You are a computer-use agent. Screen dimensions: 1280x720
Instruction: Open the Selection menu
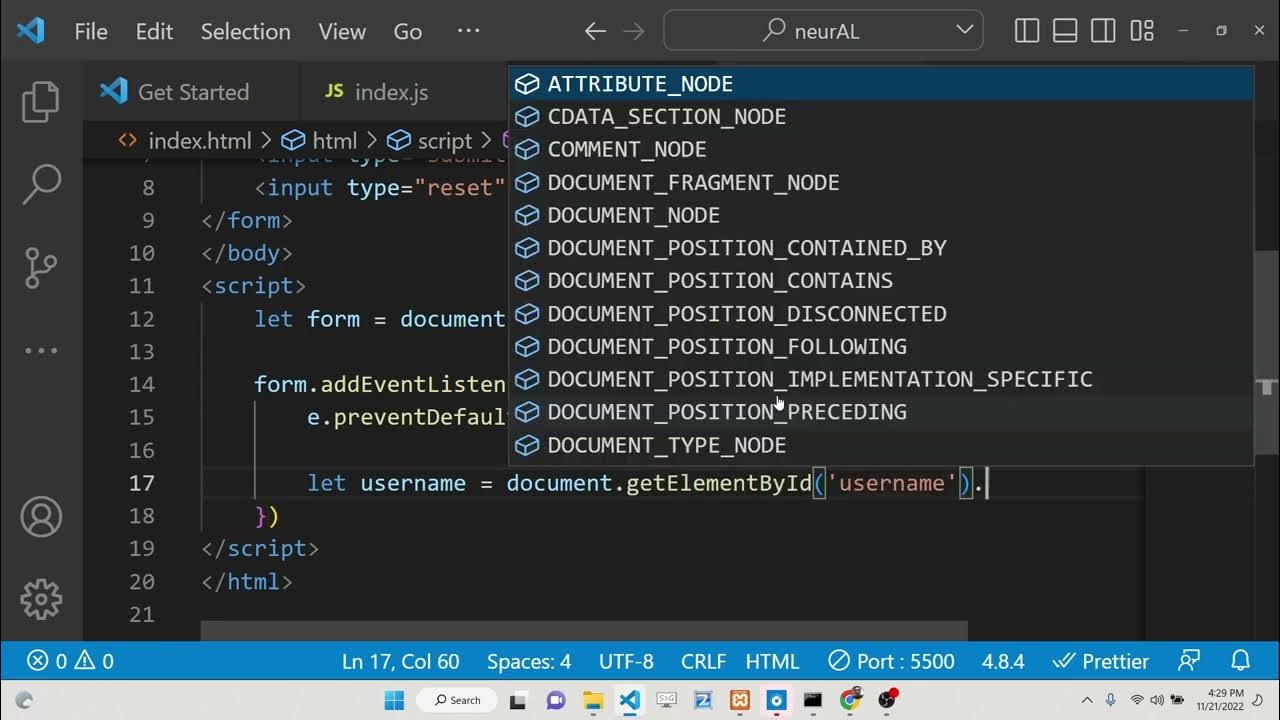pos(245,32)
